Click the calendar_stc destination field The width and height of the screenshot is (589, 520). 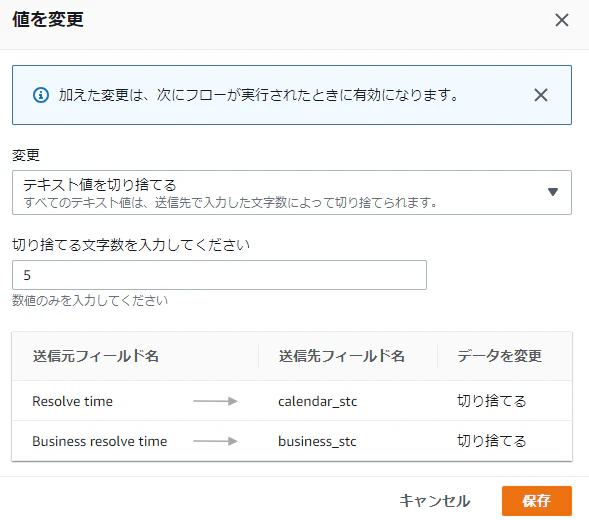(317, 401)
